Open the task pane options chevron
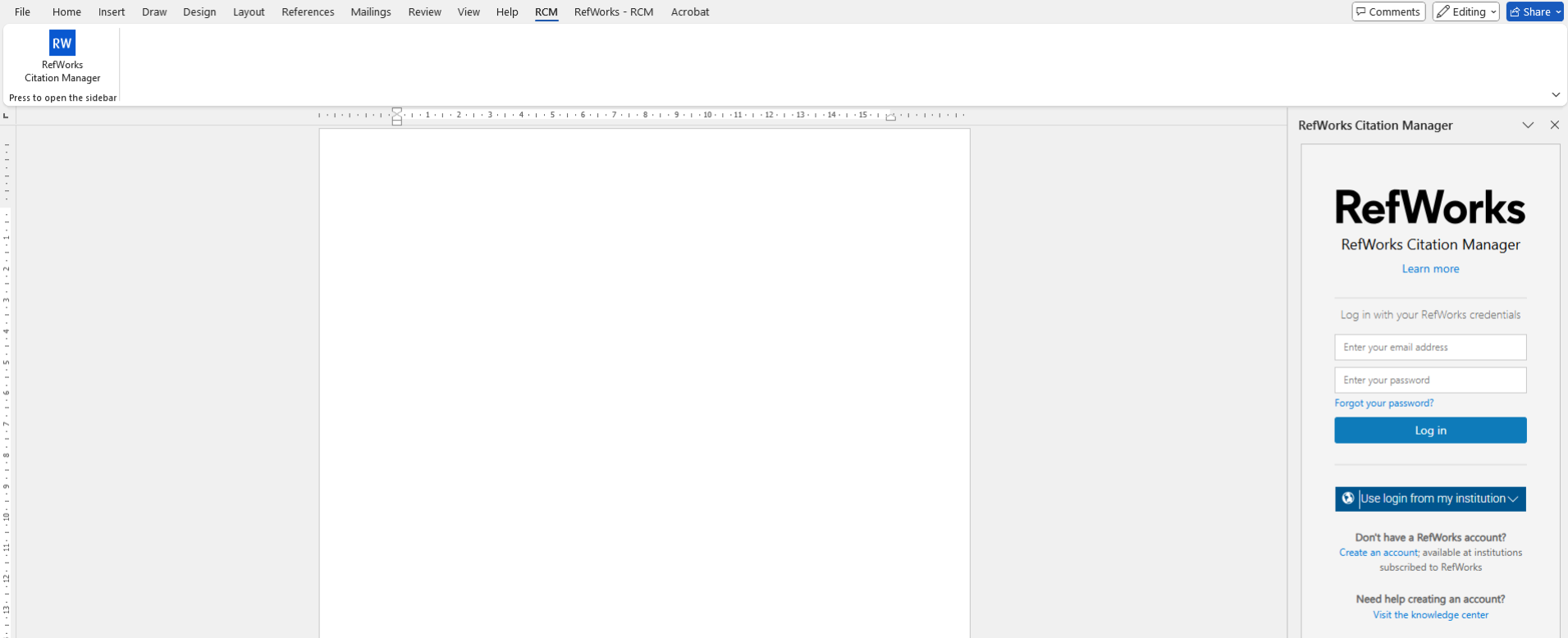The image size is (1568, 638). (x=1528, y=125)
